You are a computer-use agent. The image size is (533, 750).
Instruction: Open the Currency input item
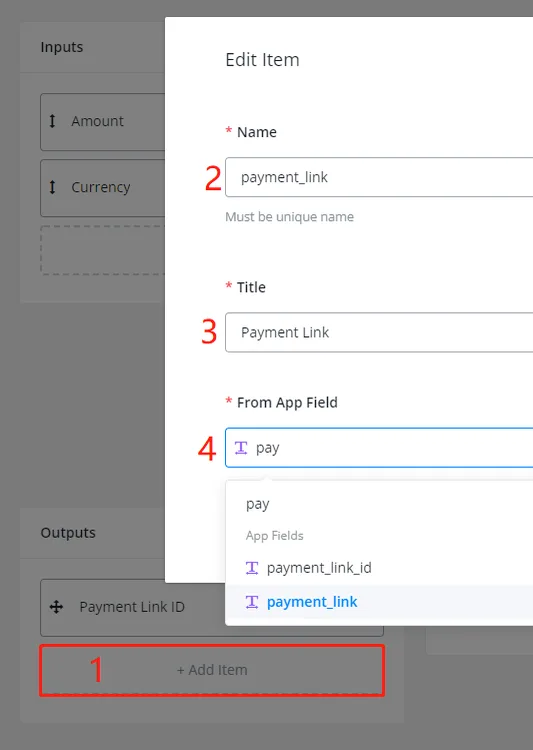(x=103, y=188)
